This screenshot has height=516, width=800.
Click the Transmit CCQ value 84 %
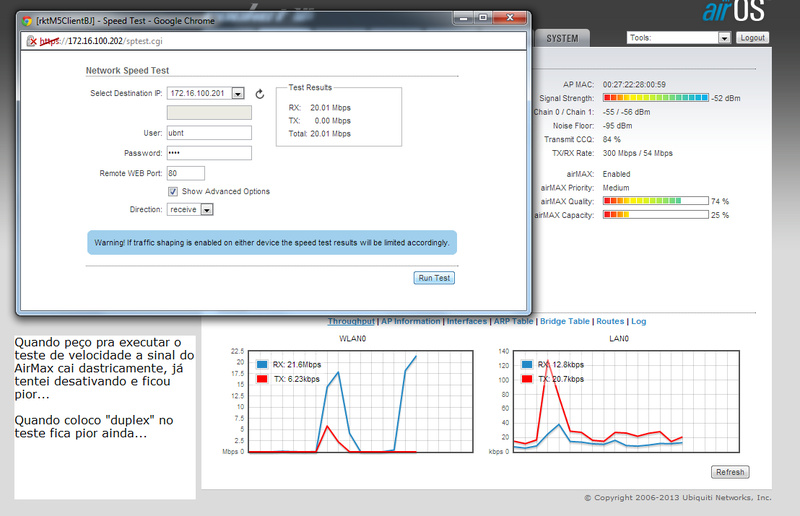(x=612, y=139)
